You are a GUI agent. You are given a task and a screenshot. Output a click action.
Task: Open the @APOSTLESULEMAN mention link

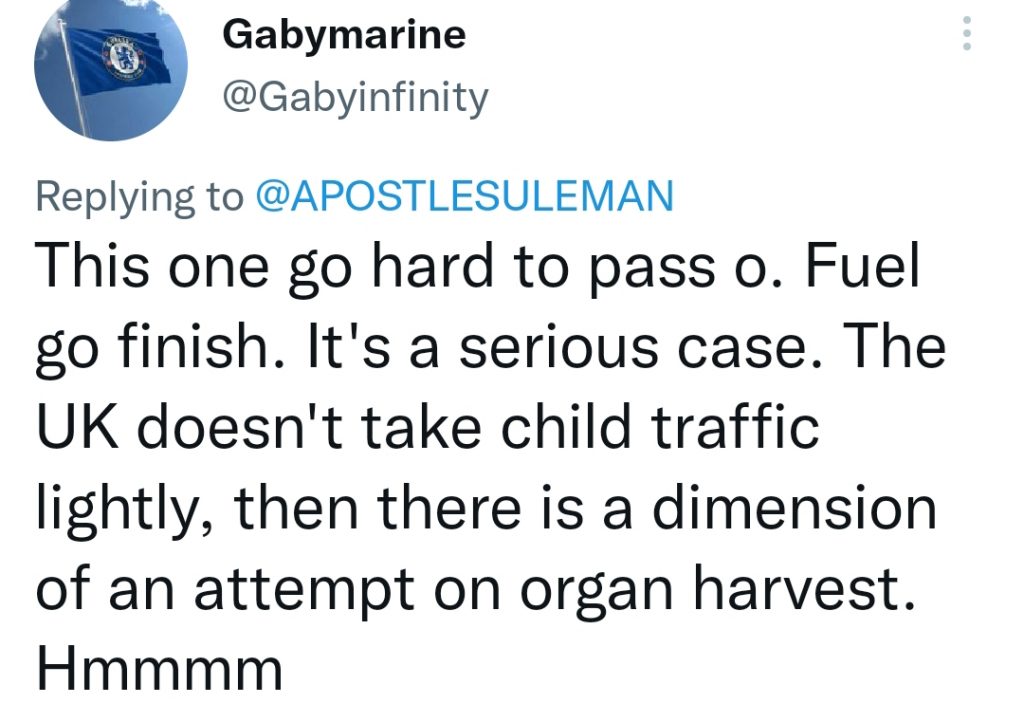(x=464, y=196)
